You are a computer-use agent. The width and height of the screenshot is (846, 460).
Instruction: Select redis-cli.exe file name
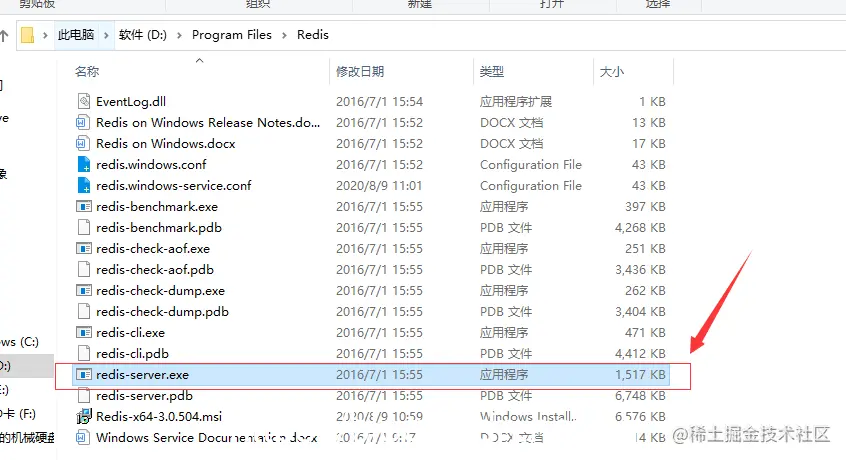[x=131, y=333]
